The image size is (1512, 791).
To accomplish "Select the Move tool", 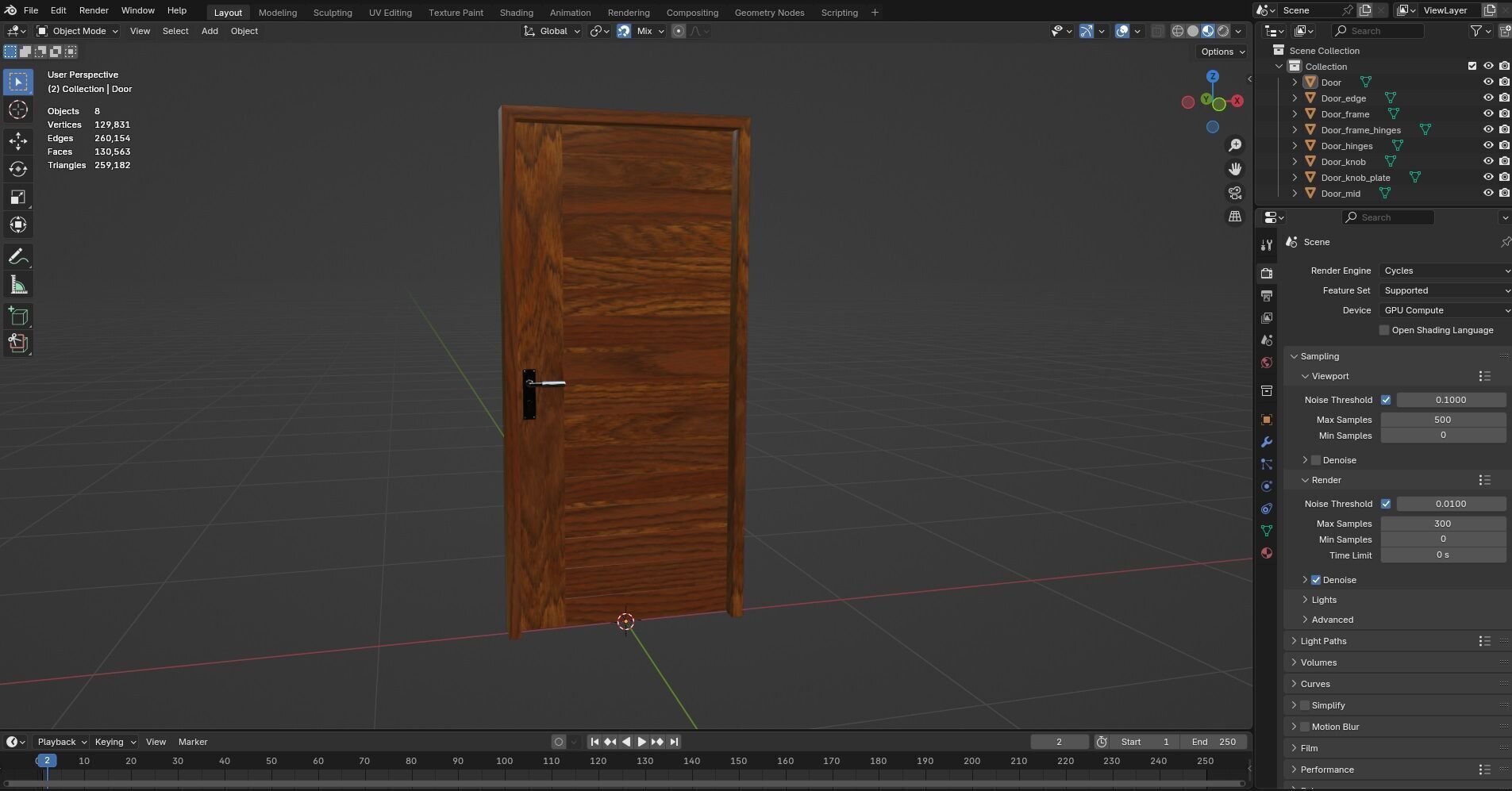I will click(18, 142).
